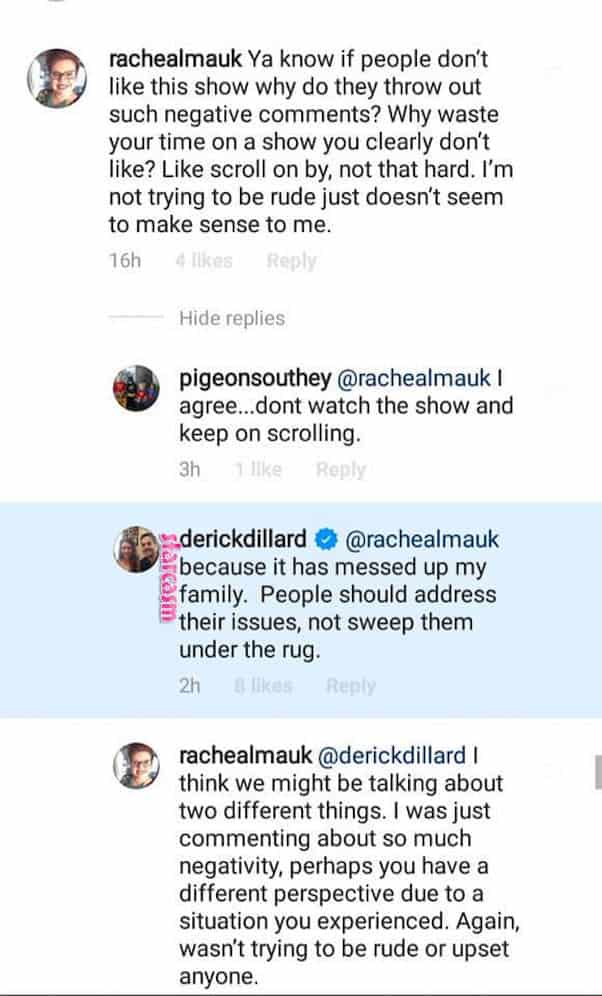
Task: Click rachealmauk's avatar on the last reply
Action: [136, 766]
